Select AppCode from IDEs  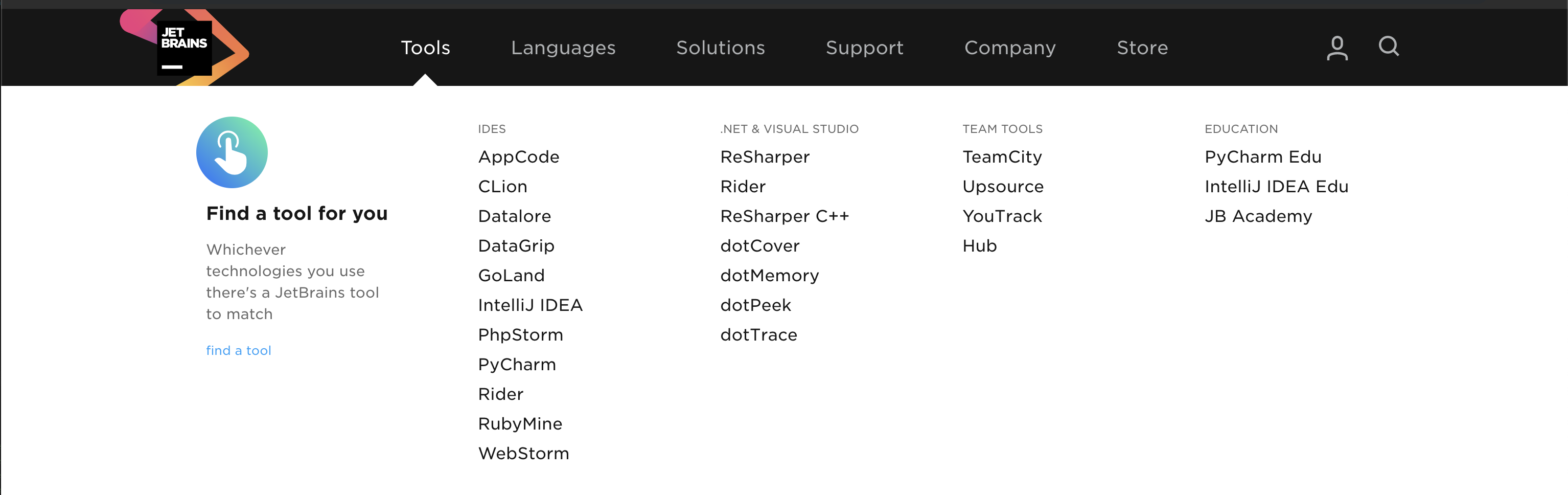tap(519, 157)
